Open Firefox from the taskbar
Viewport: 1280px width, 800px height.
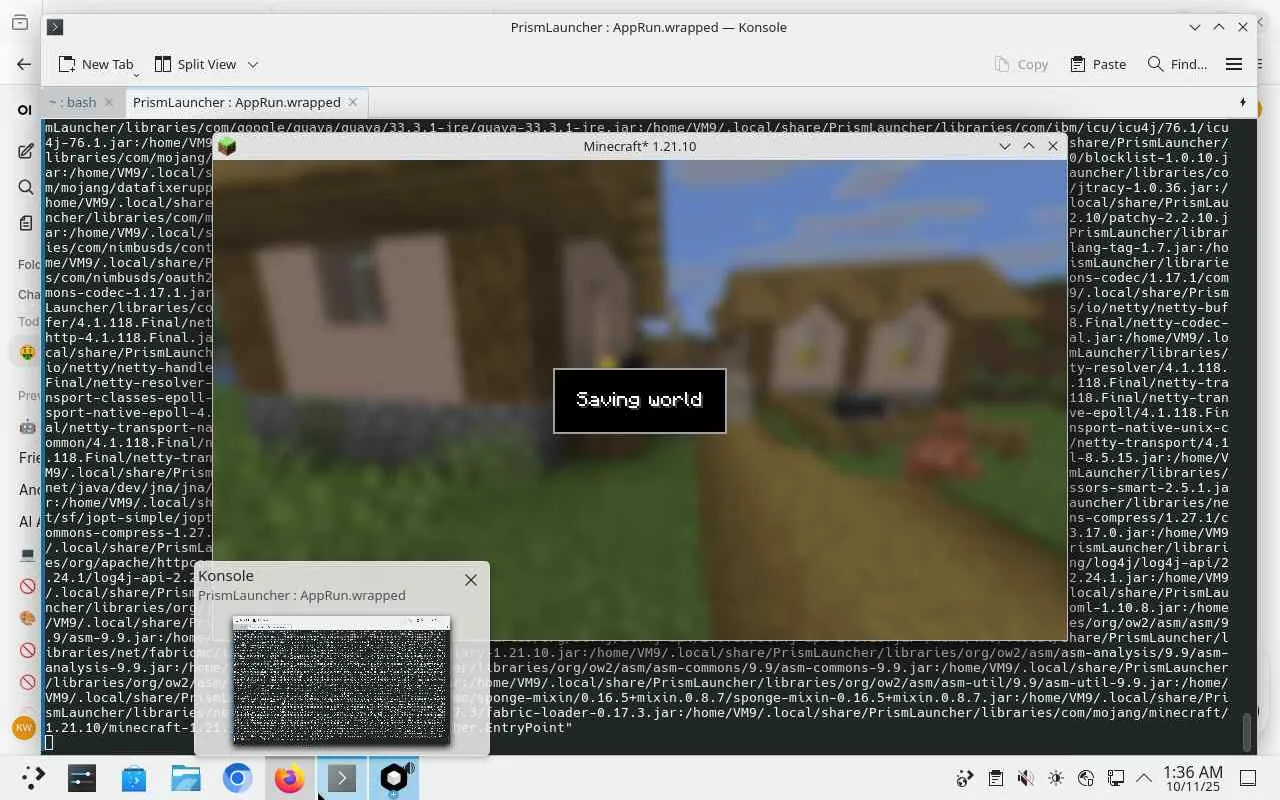pyautogui.click(x=290, y=778)
